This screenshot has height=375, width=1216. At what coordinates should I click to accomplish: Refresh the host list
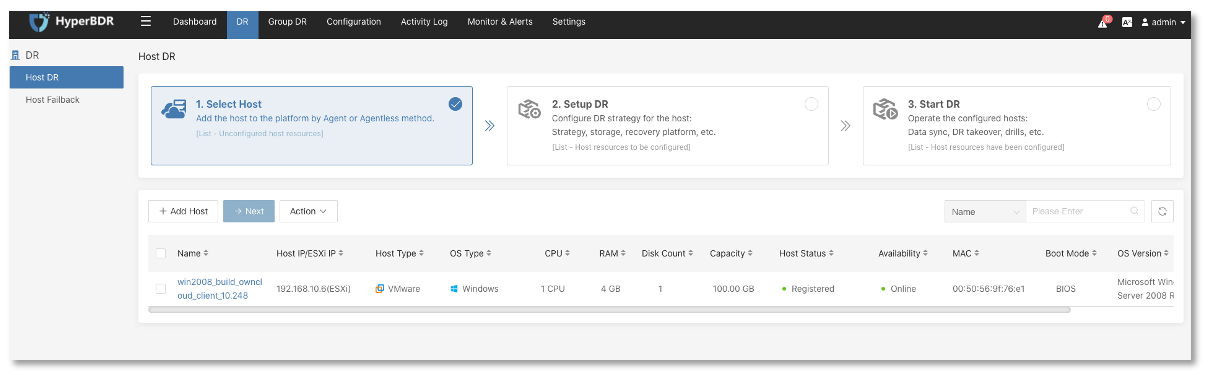tap(1162, 211)
